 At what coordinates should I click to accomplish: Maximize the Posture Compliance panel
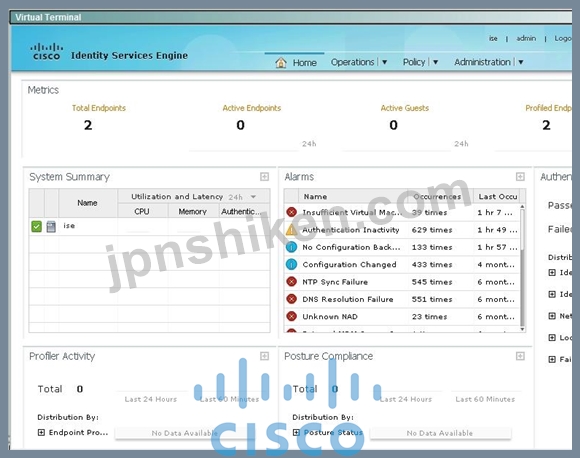[x=520, y=356]
